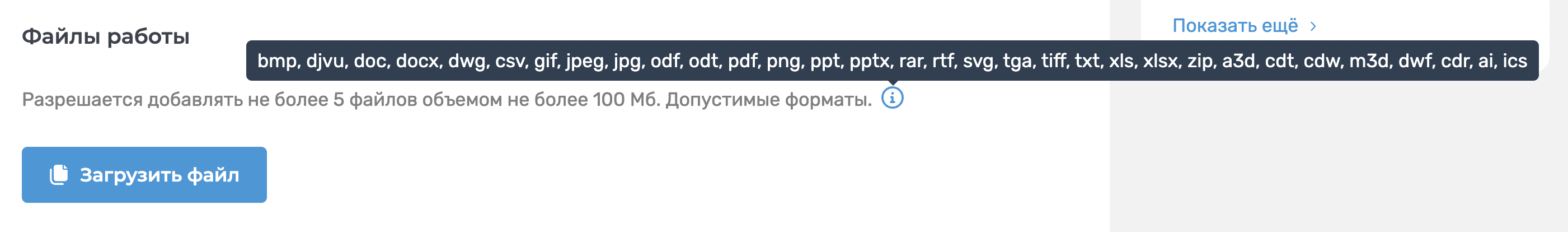
Task: Click ics at the tooltip's end
Action: [x=1514, y=61]
